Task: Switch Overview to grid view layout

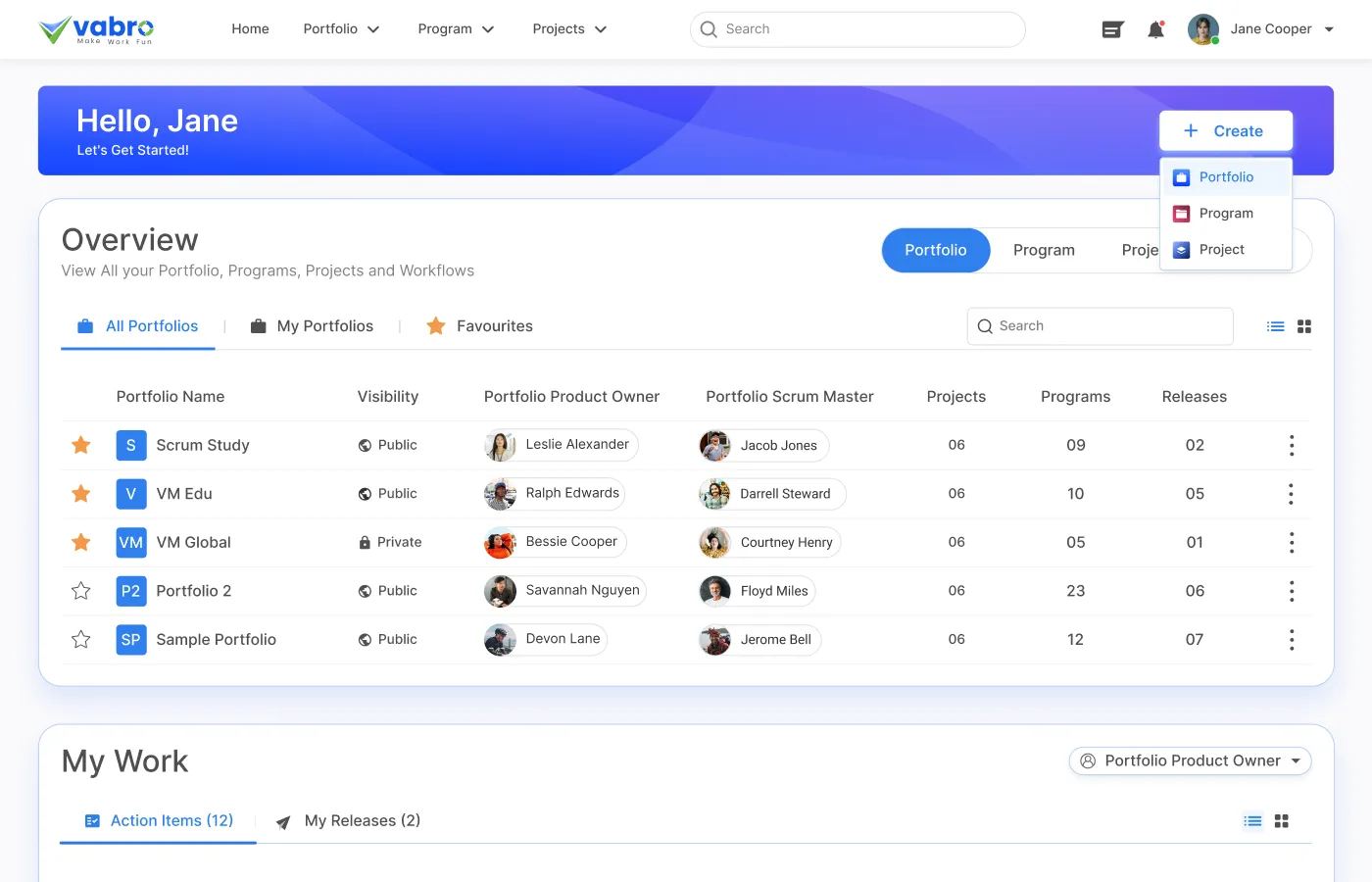Action: (1304, 325)
